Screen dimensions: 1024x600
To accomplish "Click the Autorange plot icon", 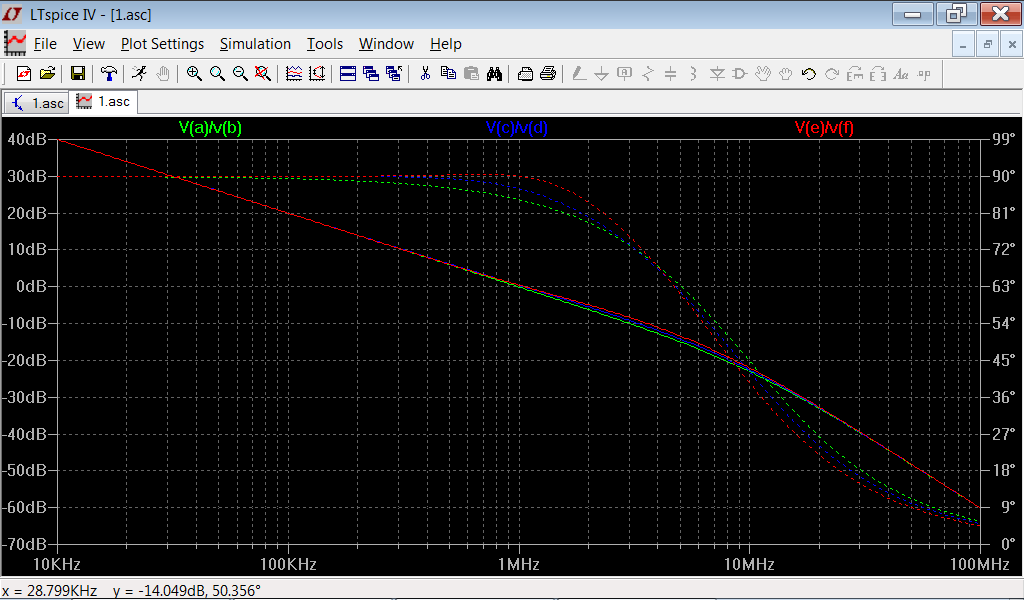I will tap(317, 73).
